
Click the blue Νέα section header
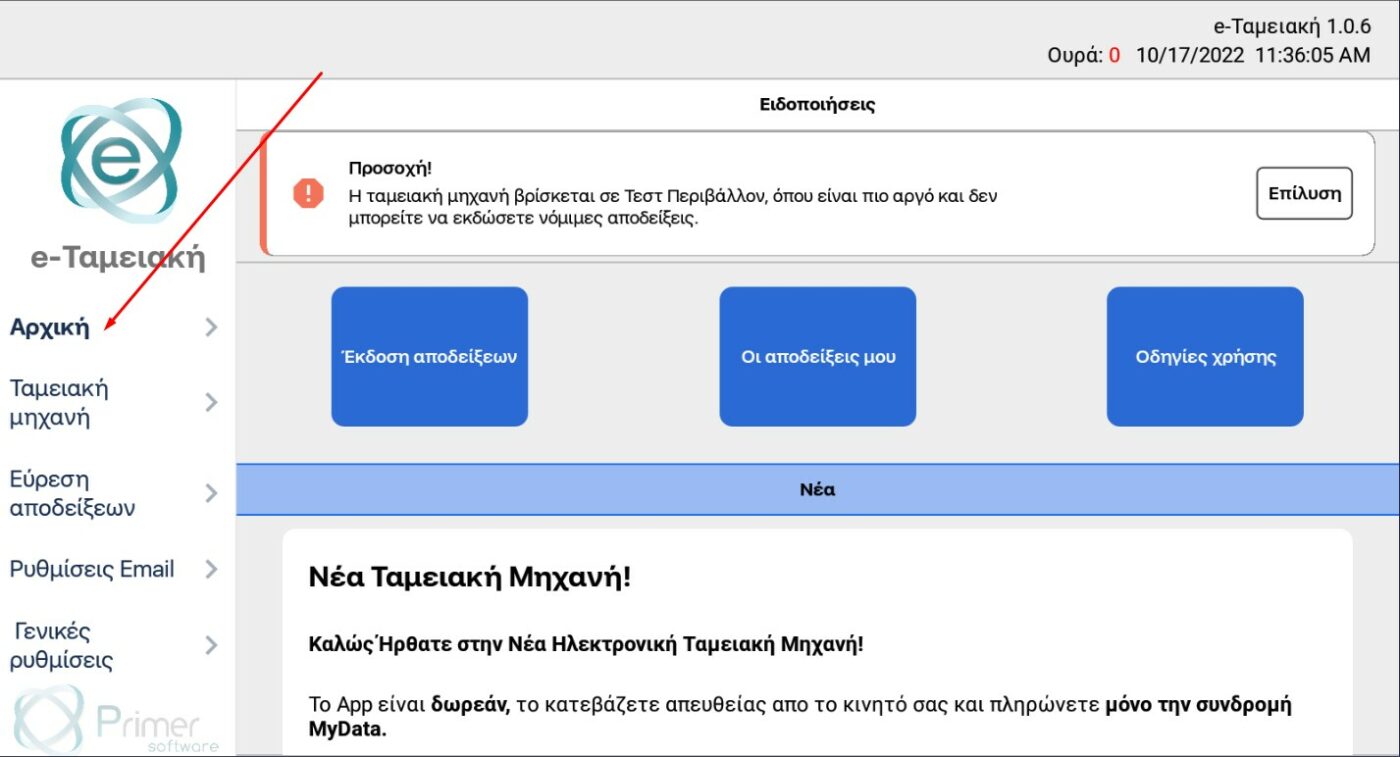(817, 490)
